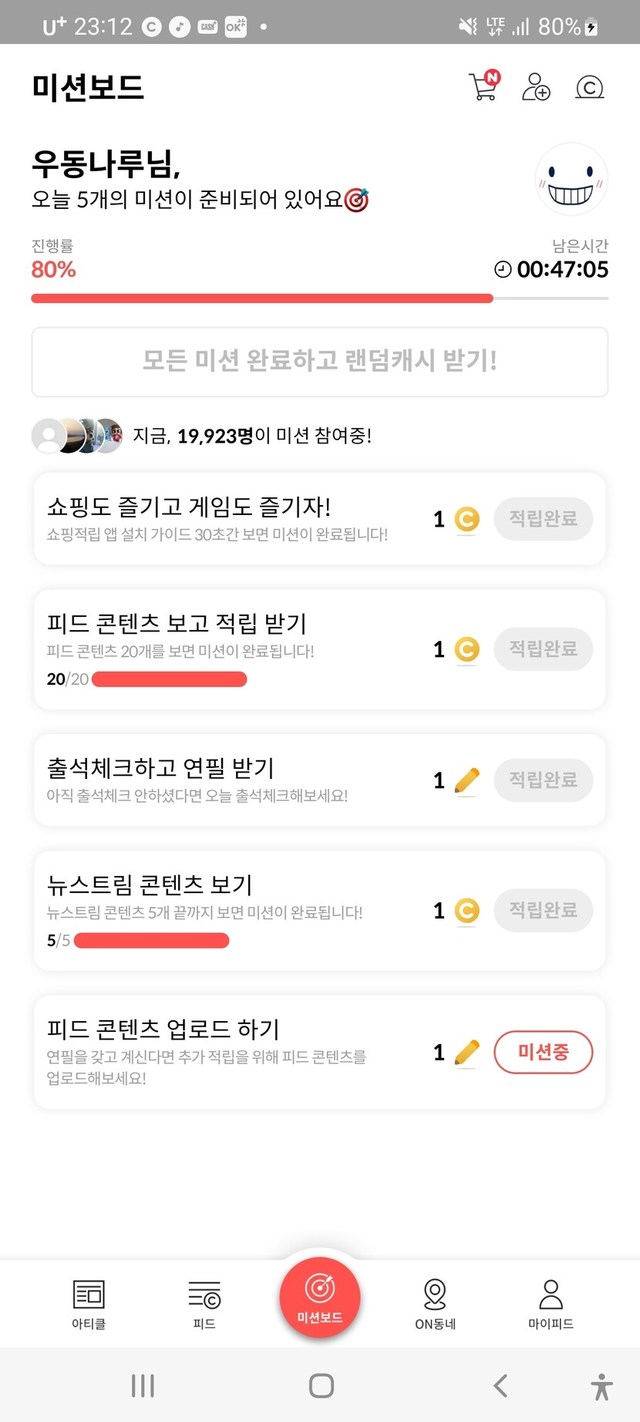
Task: Tap the central 미션보드 button
Action: click(320, 1297)
